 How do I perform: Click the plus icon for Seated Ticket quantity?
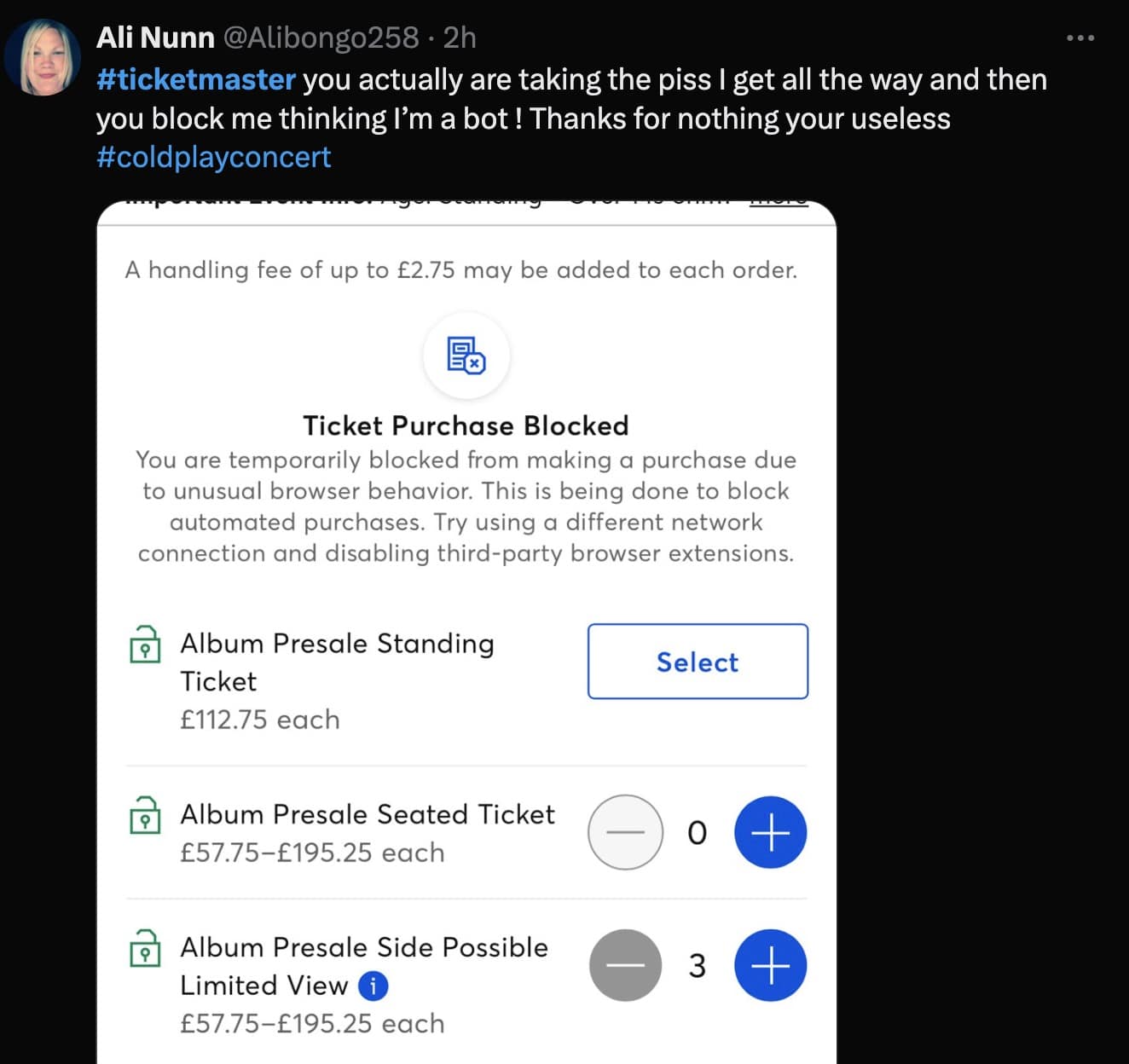[769, 833]
